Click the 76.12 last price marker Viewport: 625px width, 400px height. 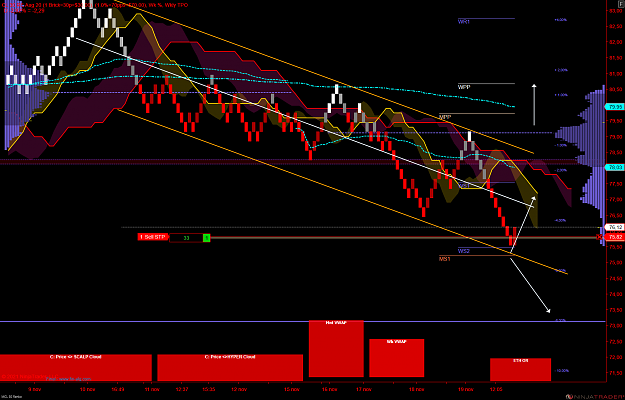(614, 227)
